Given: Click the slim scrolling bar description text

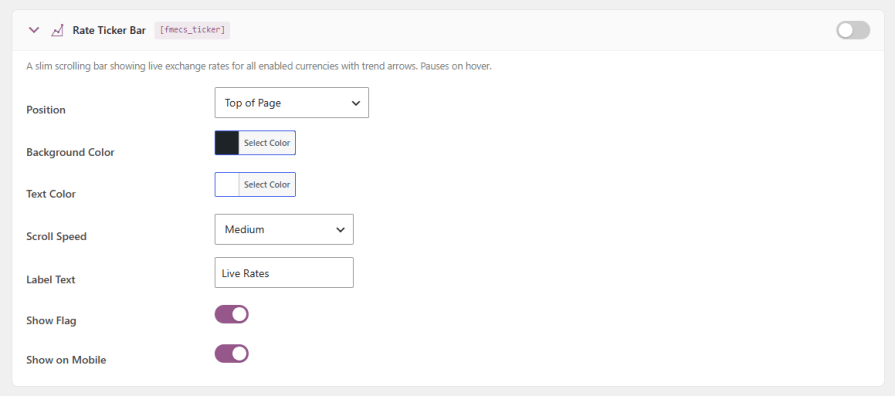Looking at the screenshot, I should click(259, 66).
